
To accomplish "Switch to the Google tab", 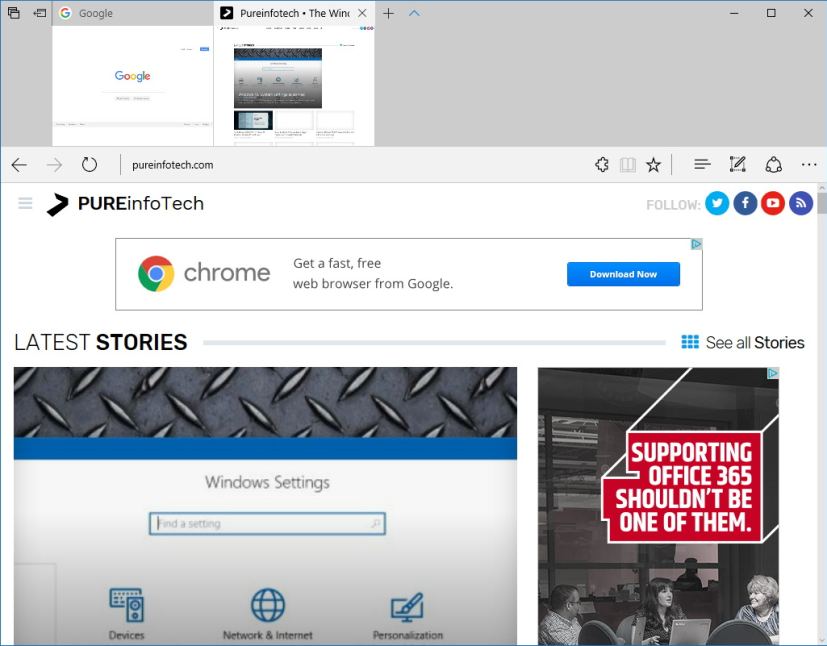I will (x=130, y=13).
